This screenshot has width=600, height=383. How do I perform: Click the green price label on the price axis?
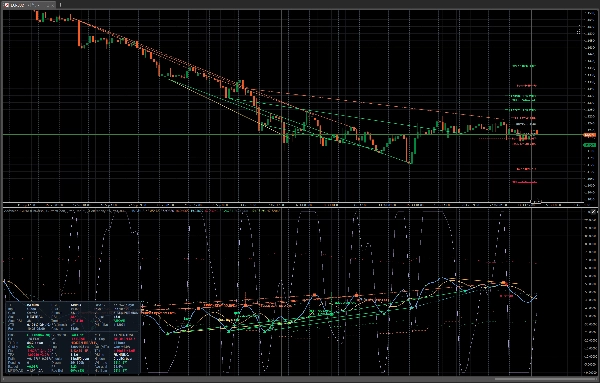589,145
